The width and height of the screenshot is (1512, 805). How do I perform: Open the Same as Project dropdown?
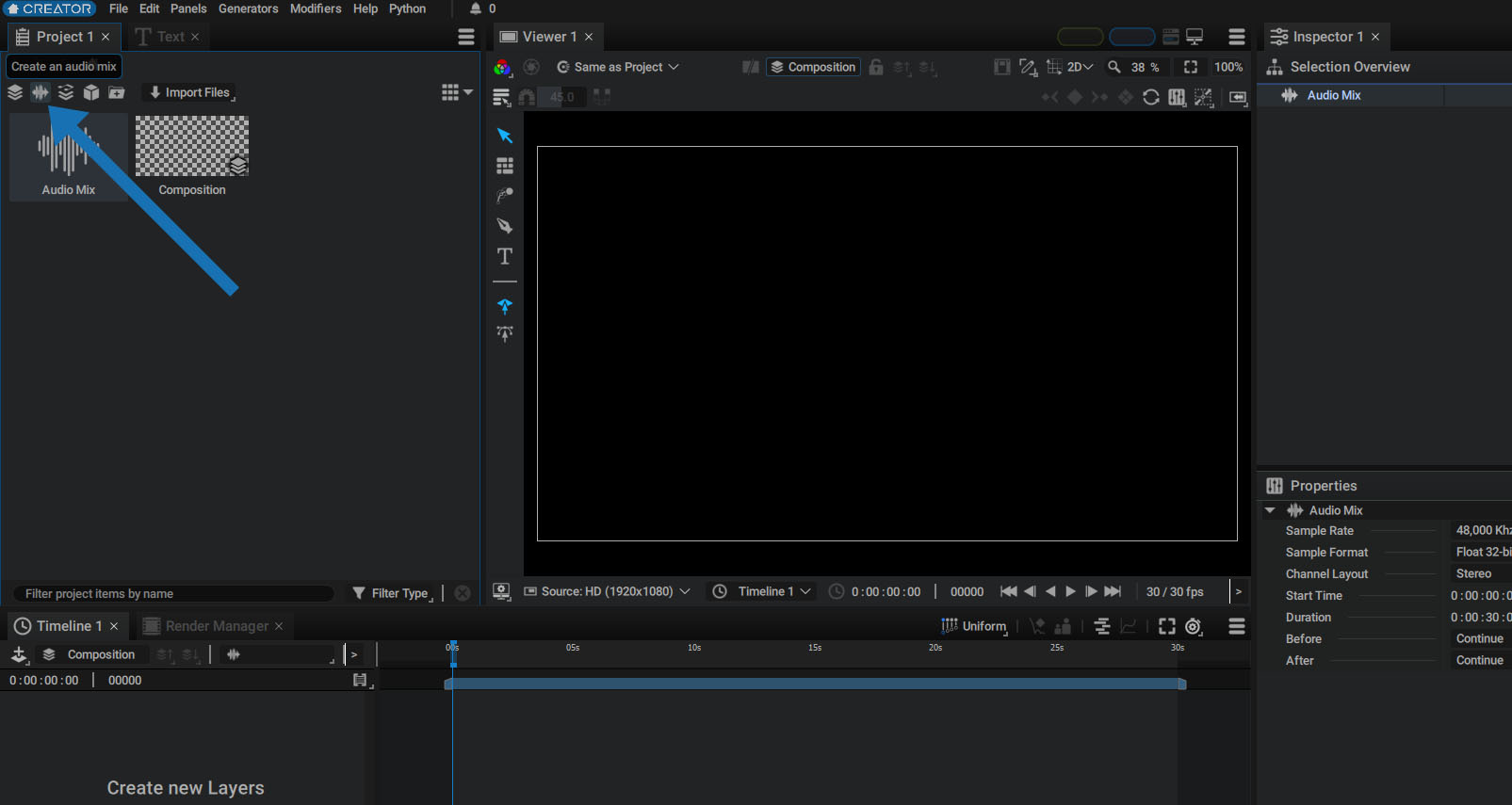coord(618,67)
